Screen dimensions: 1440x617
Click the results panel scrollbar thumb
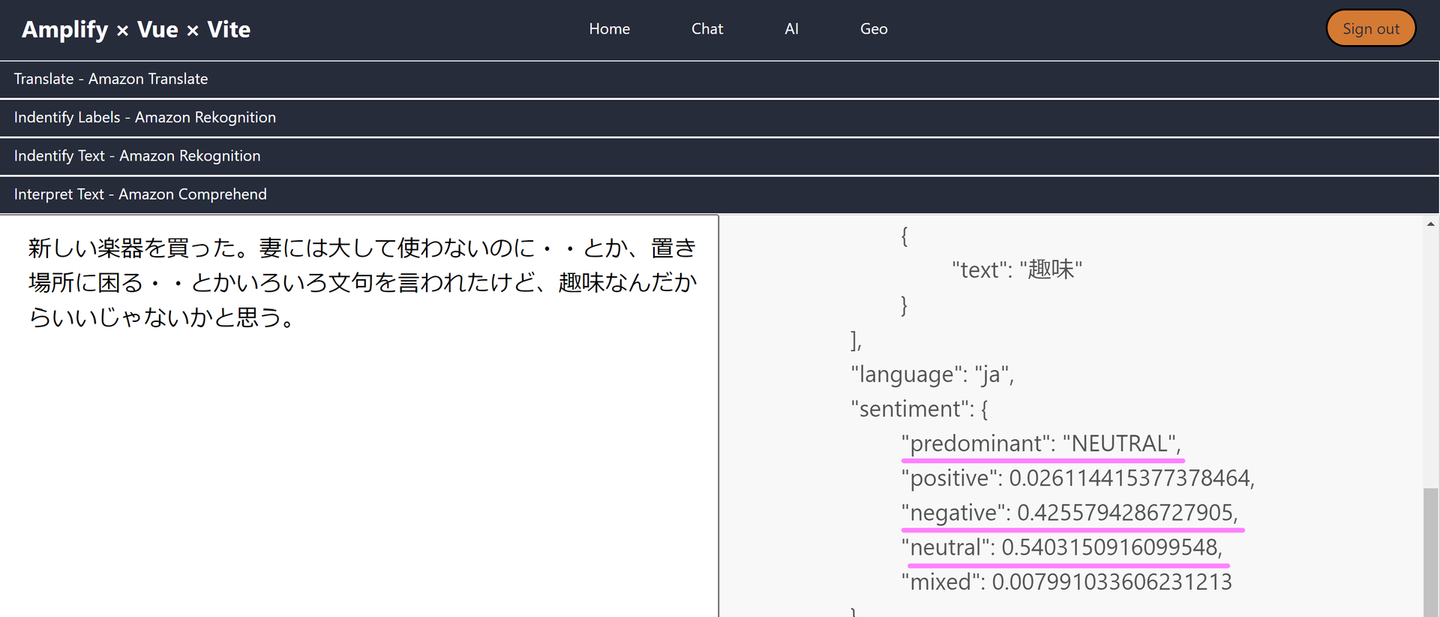click(1431, 550)
